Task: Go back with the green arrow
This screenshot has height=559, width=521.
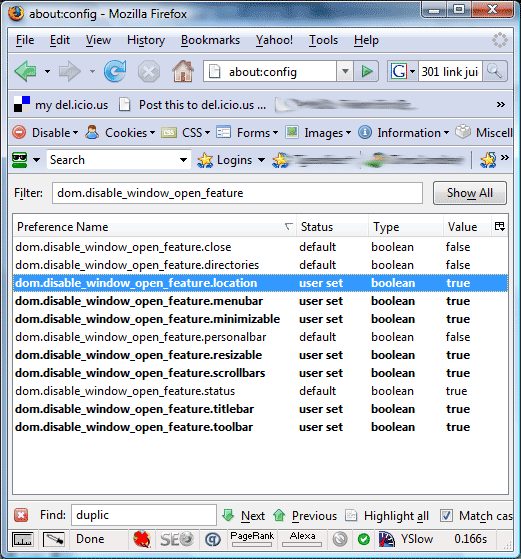Action: tap(26, 71)
